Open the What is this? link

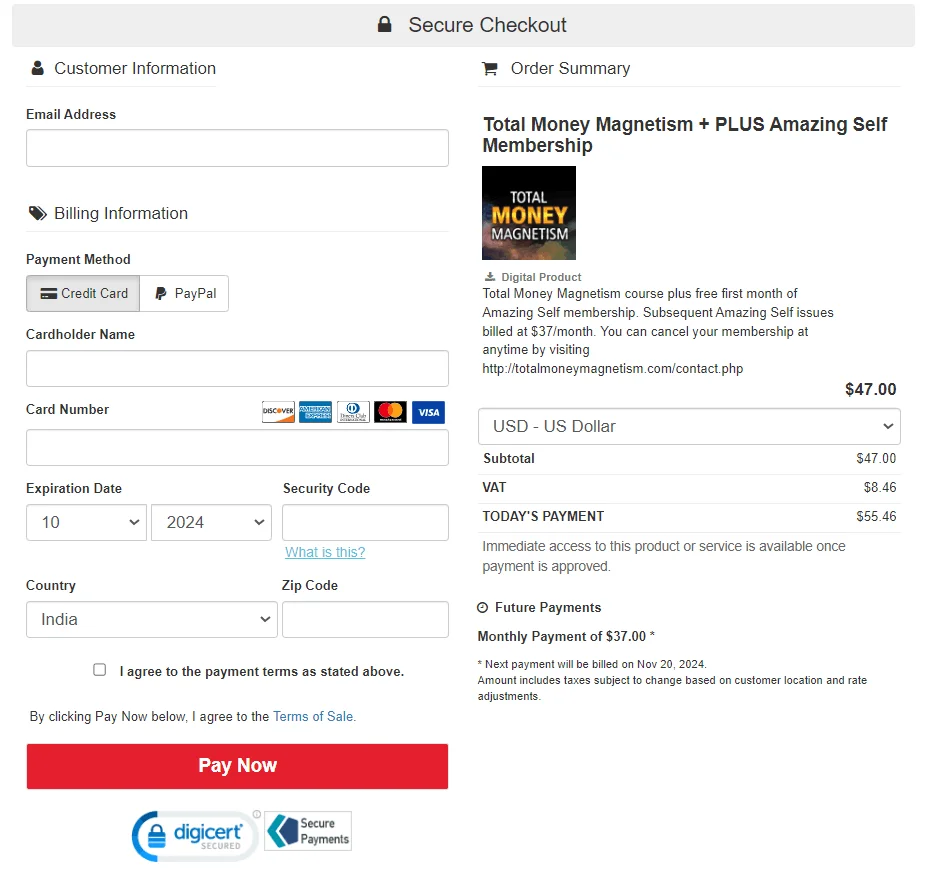[x=325, y=552]
